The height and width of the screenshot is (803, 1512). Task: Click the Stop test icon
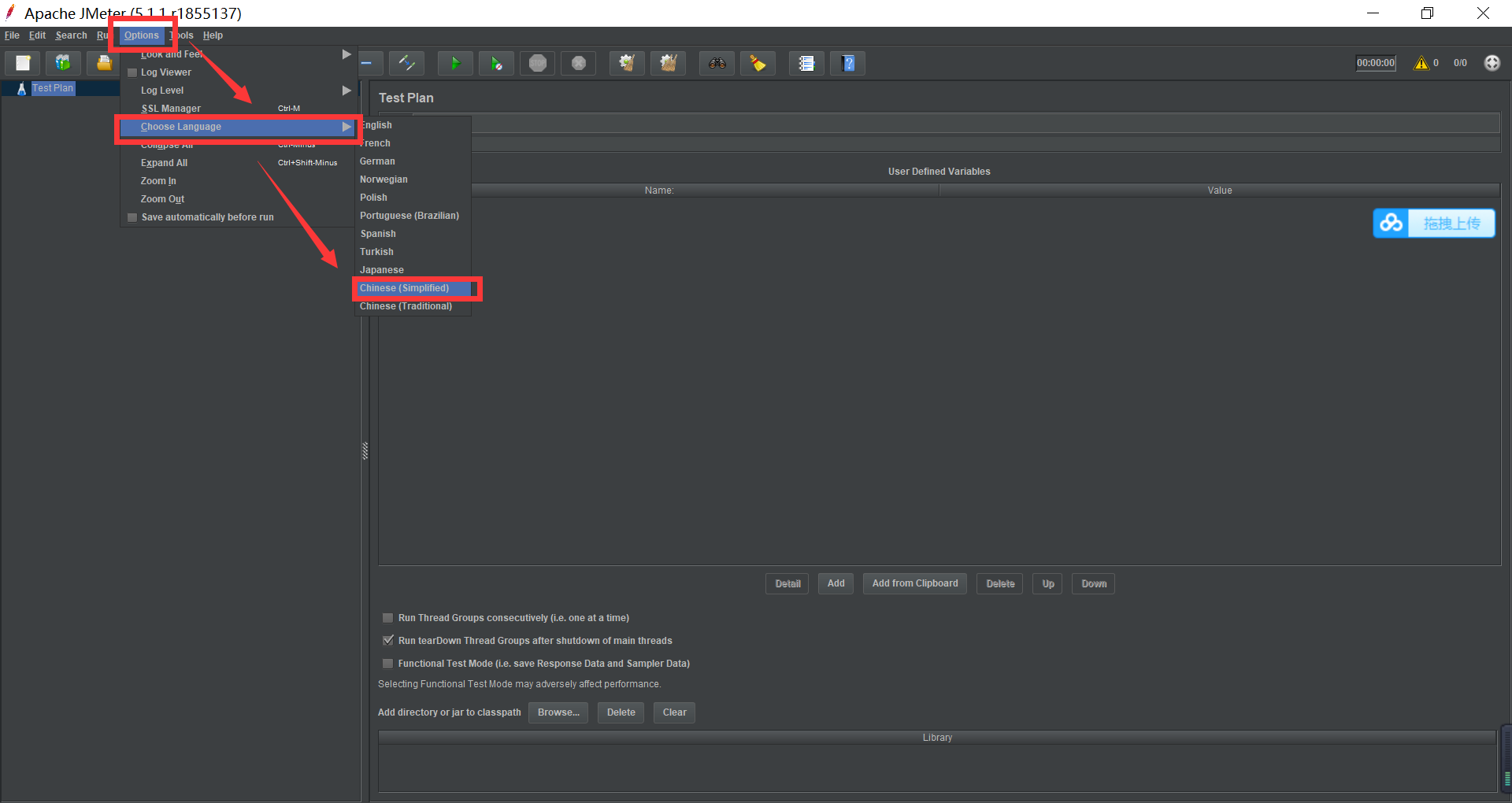(x=537, y=63)
